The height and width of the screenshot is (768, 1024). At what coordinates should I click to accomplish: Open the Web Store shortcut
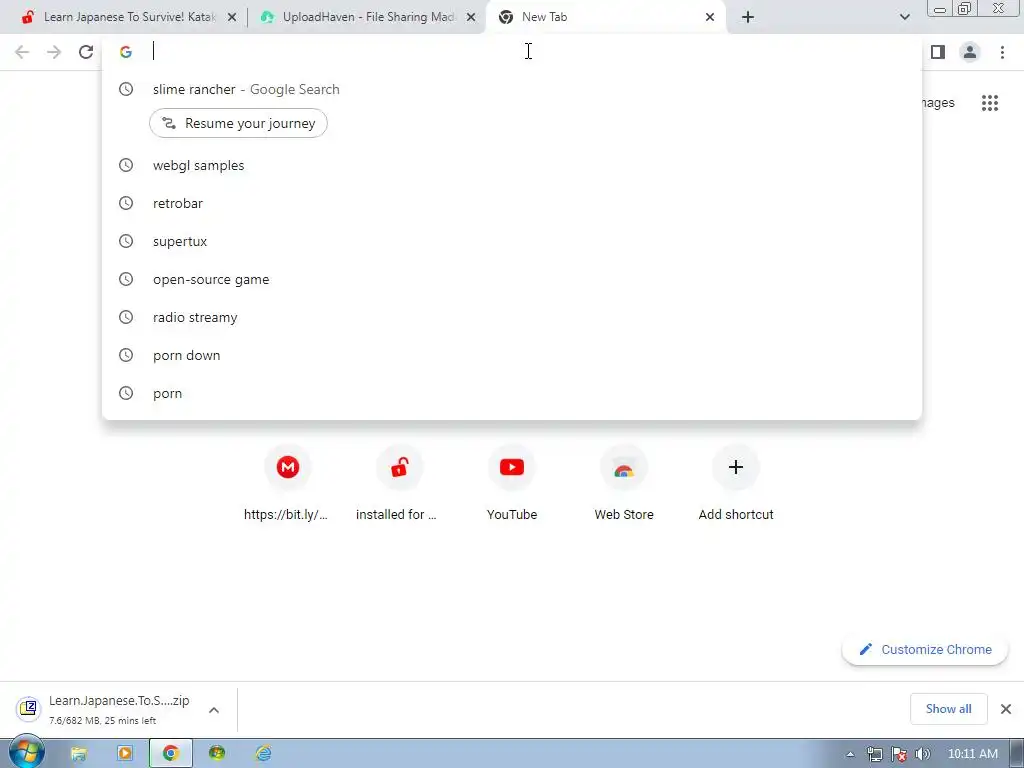click(x=624, y=483)
